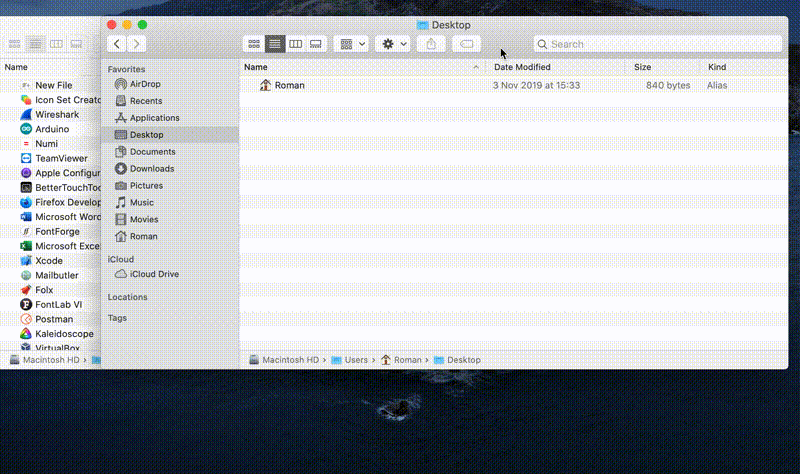
Task: Click the Tags sidebar heading
Action: point(117,318)
